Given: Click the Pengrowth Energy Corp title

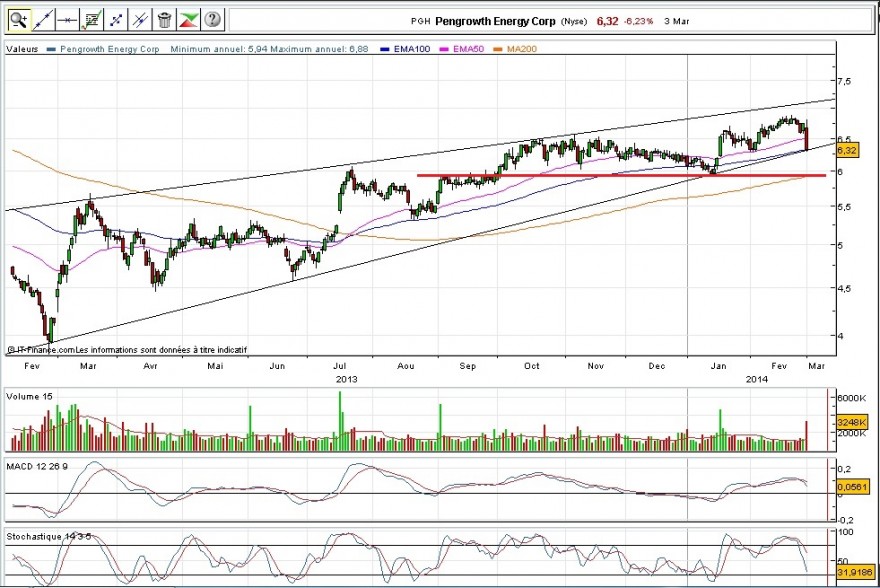Looking at the screenshot, I should tap(495, 21).
